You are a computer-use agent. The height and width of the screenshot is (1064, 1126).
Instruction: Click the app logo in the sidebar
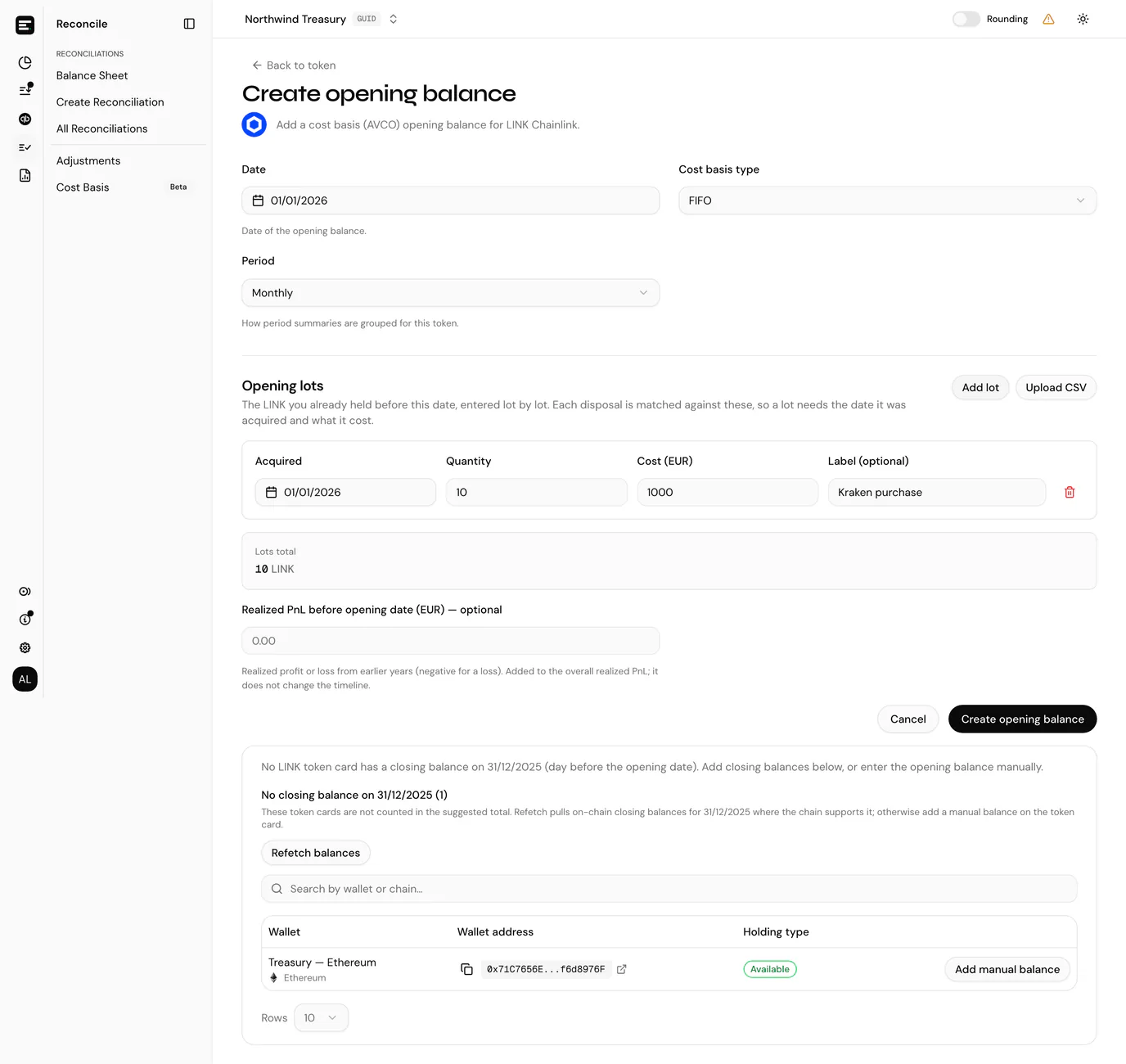point(25,25)
